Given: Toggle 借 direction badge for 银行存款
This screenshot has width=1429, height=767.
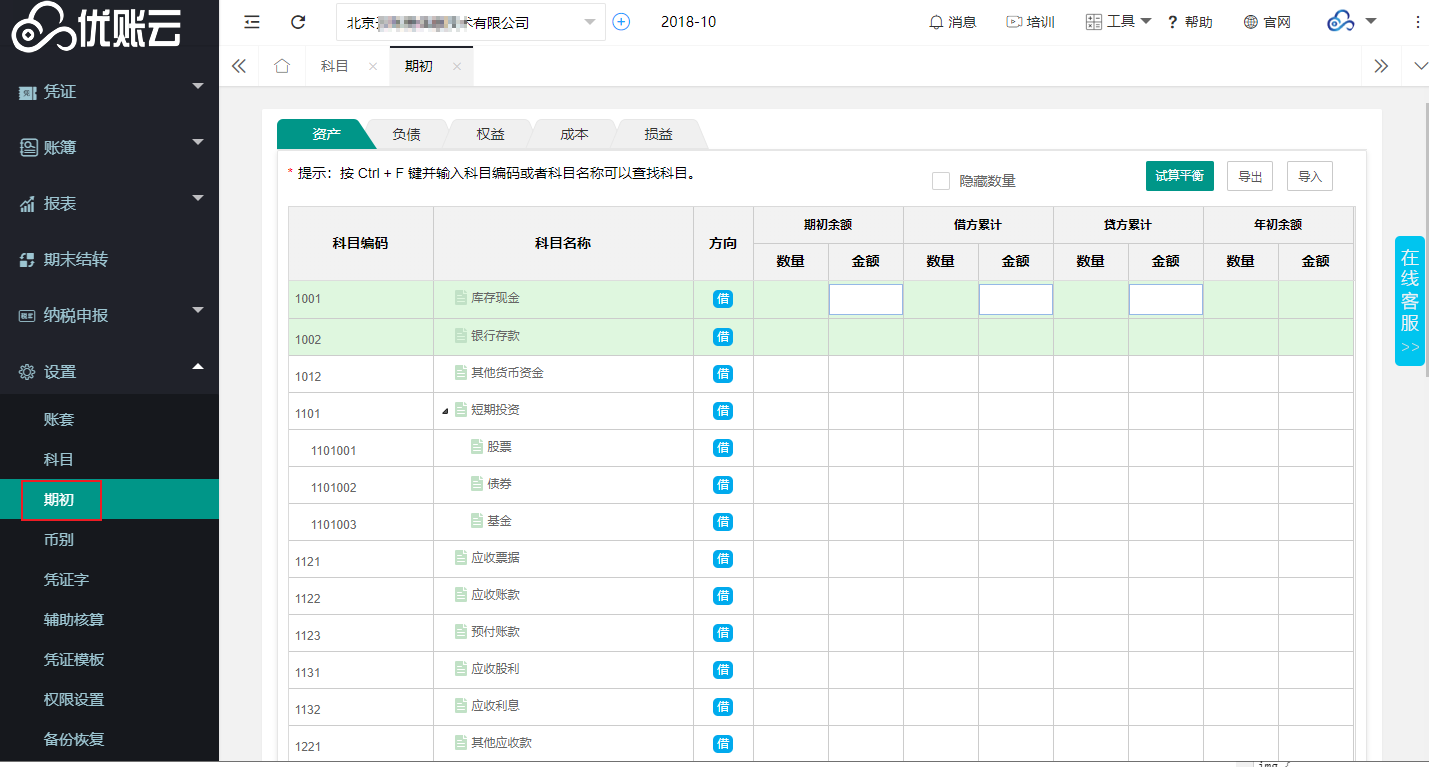Looking at the screenshot, I should point(723,337).
